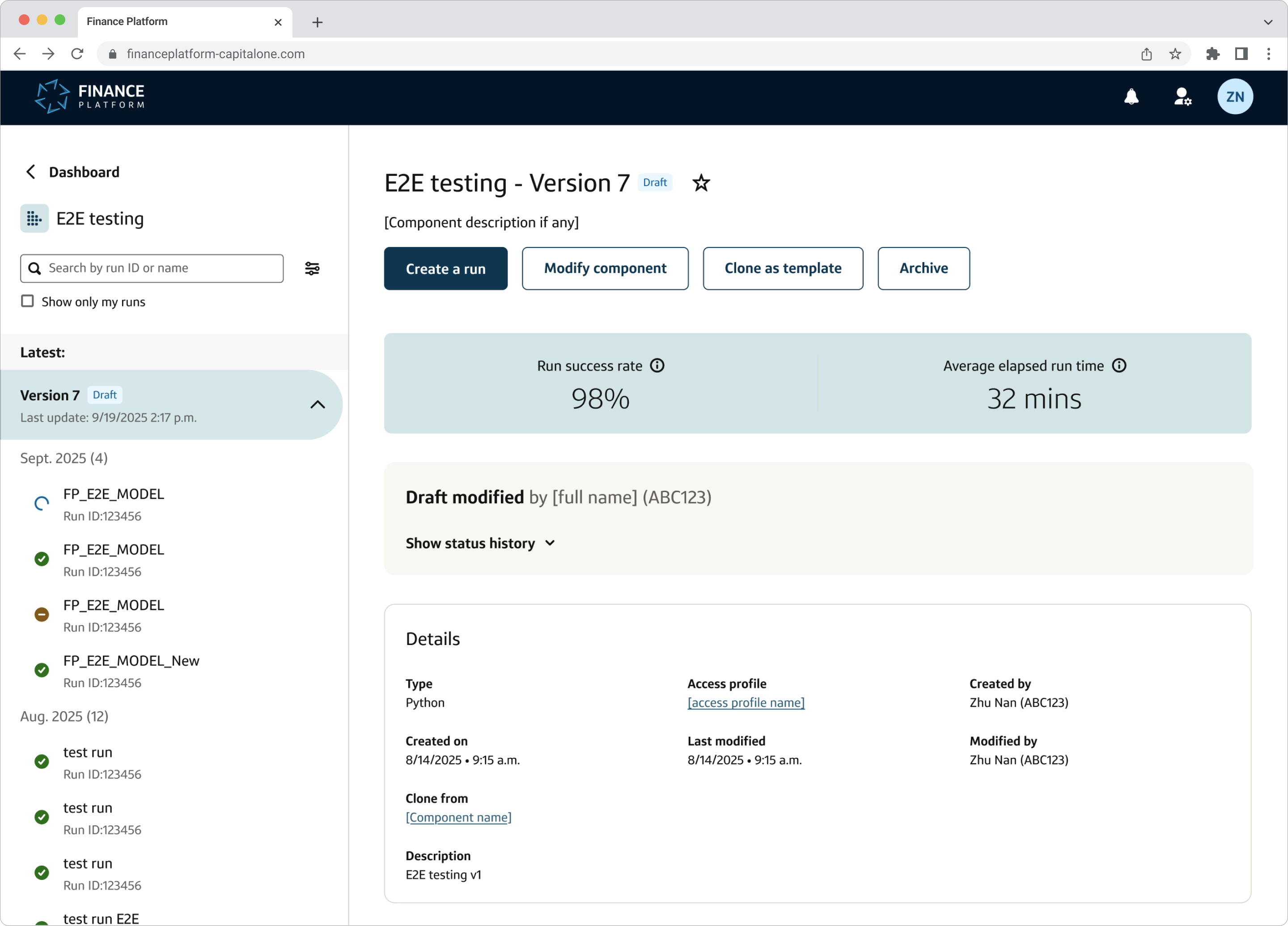Open run filter options icon
The width and height of the screenshot is (1288, 926).
312,269
